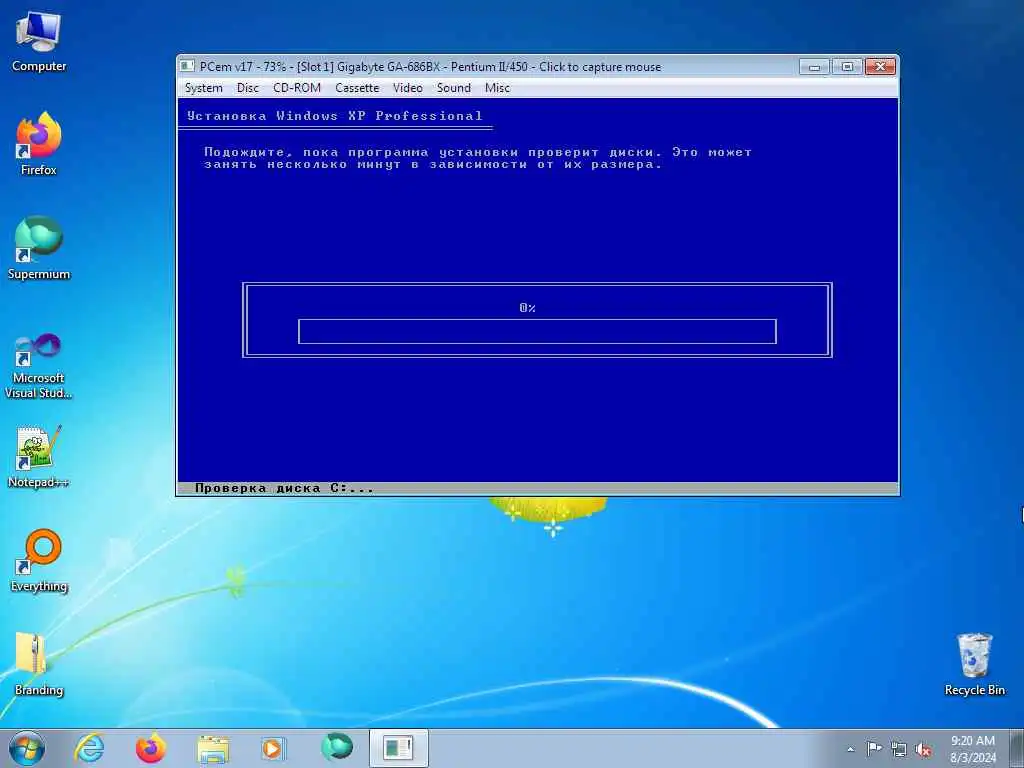
Task: Click the muted volume tray icon
Action: click(x=923, y=750)
